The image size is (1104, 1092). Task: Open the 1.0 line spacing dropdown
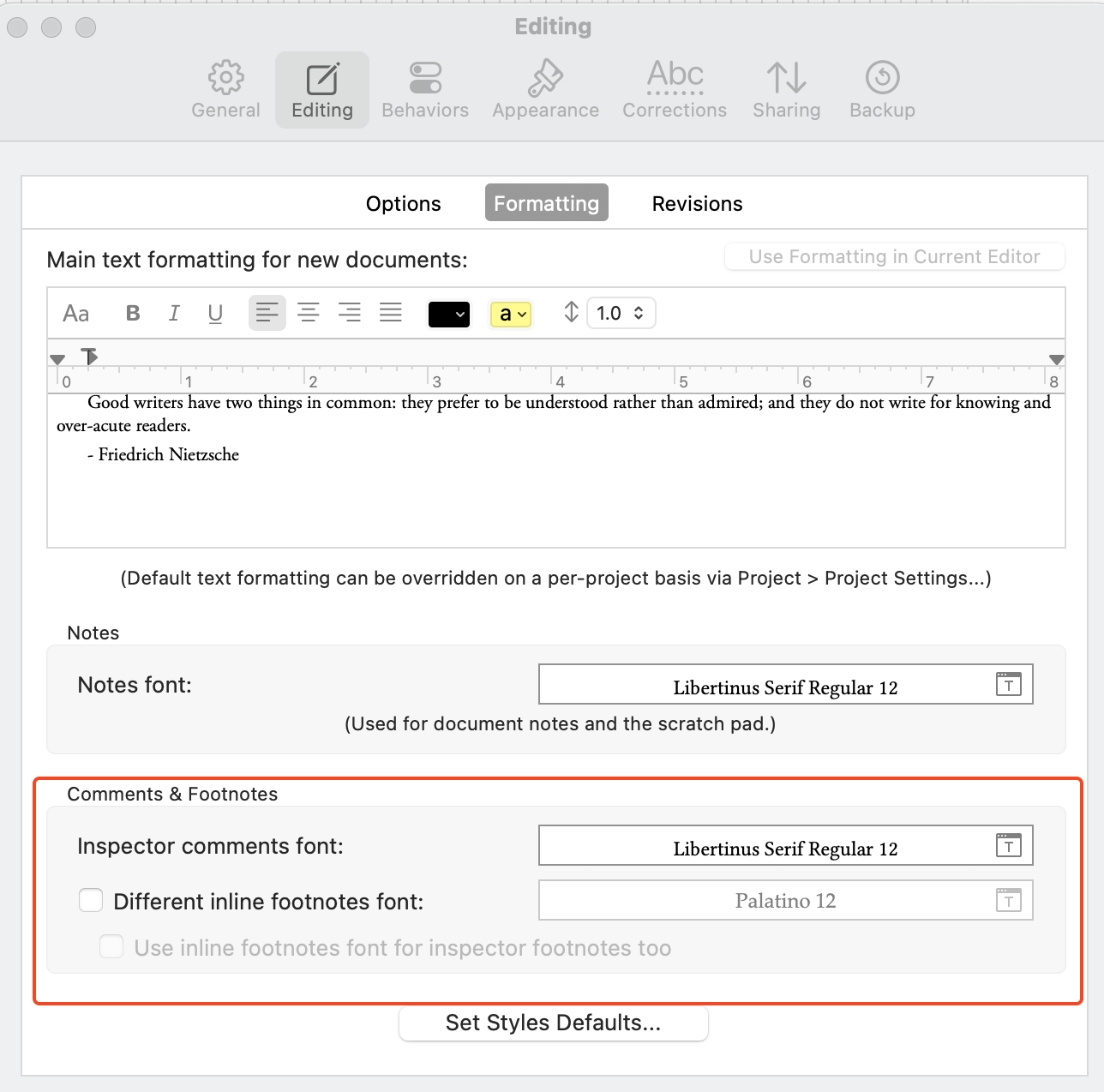coord(621,313)
